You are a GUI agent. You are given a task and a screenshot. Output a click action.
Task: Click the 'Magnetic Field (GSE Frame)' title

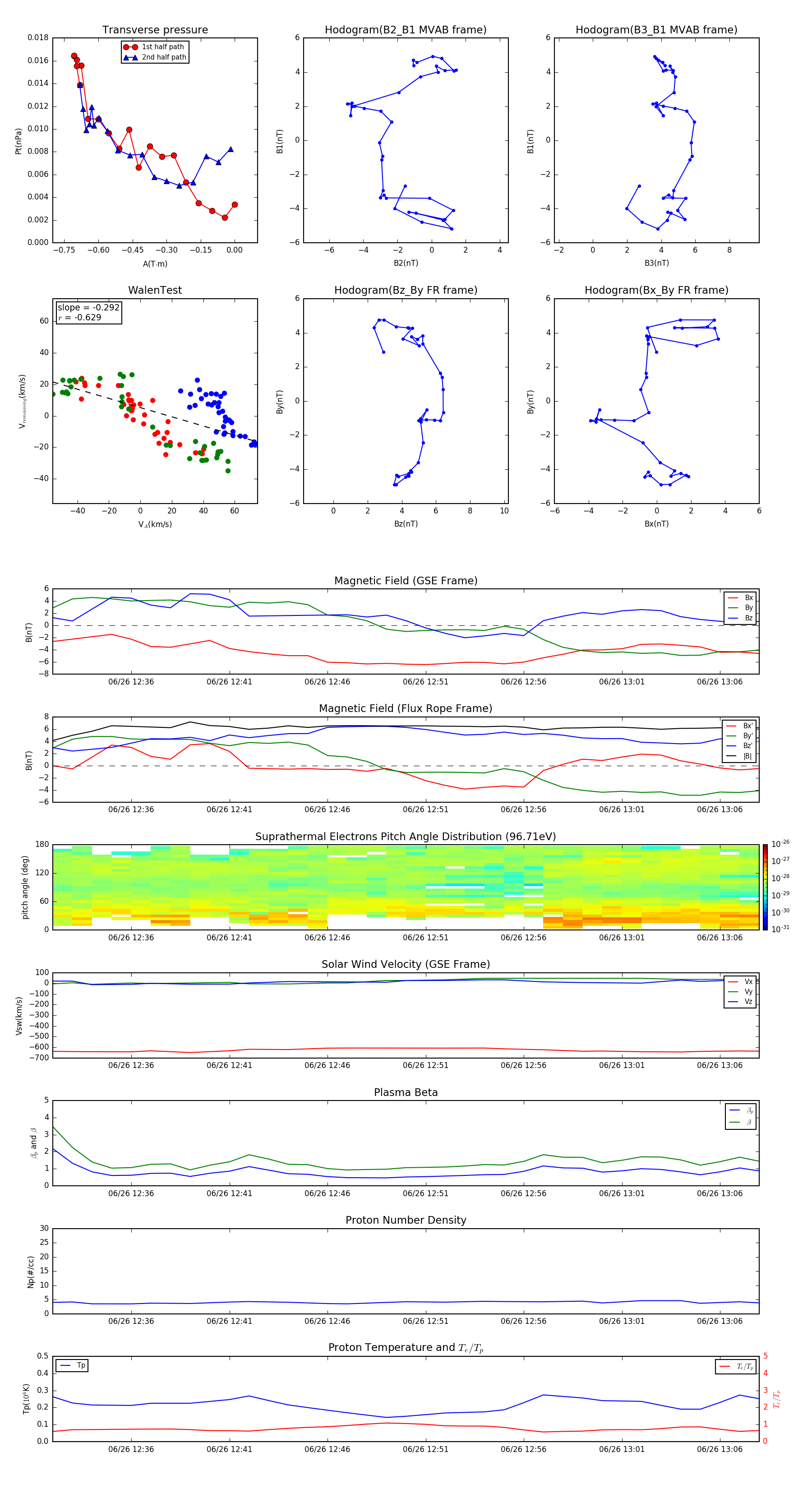pos(406,581)
